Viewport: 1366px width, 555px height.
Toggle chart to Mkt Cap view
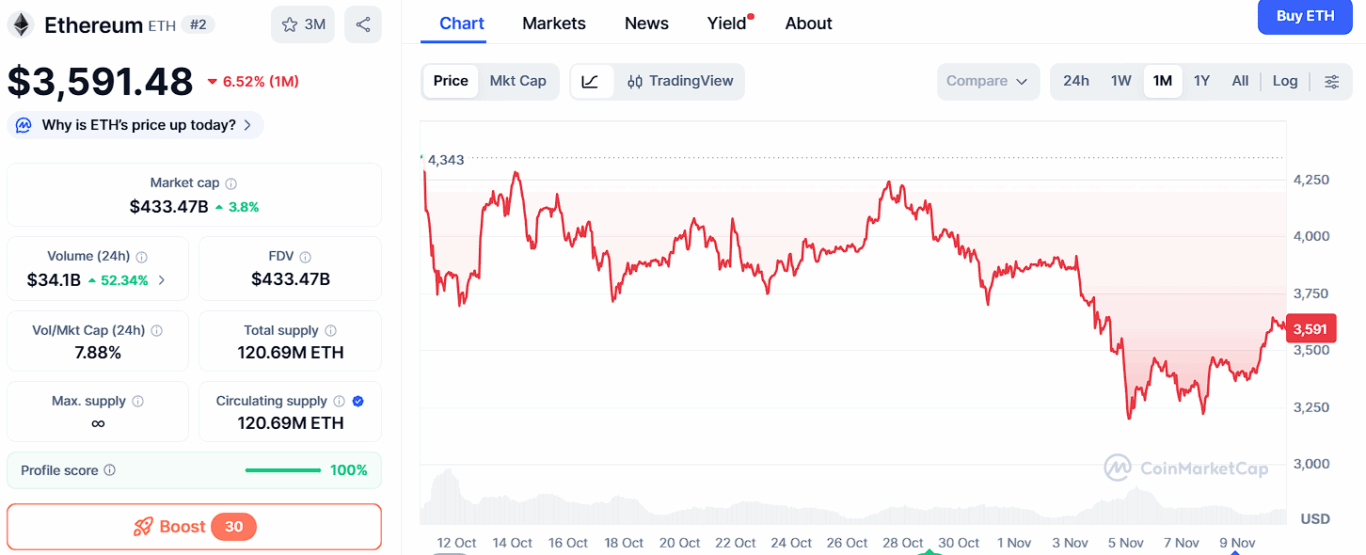(518, 81)
